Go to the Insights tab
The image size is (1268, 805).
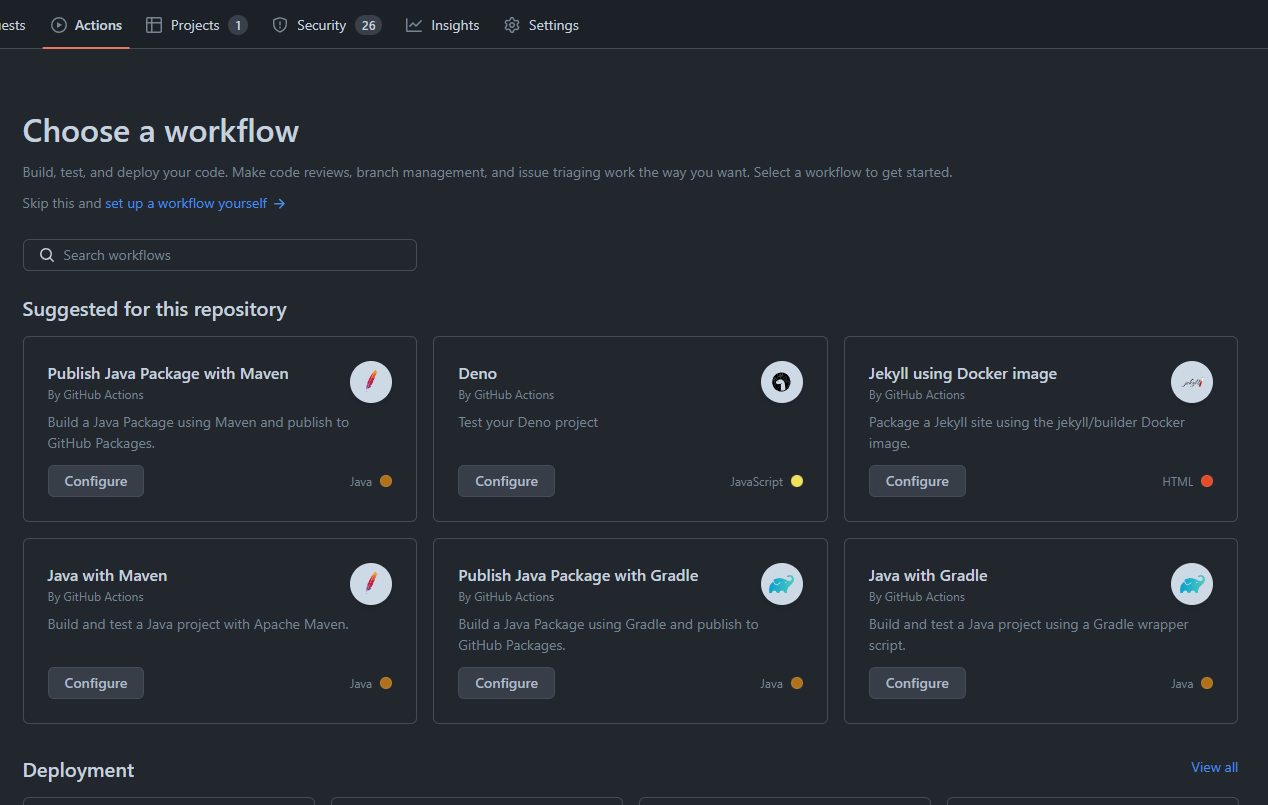click(443, 25)
